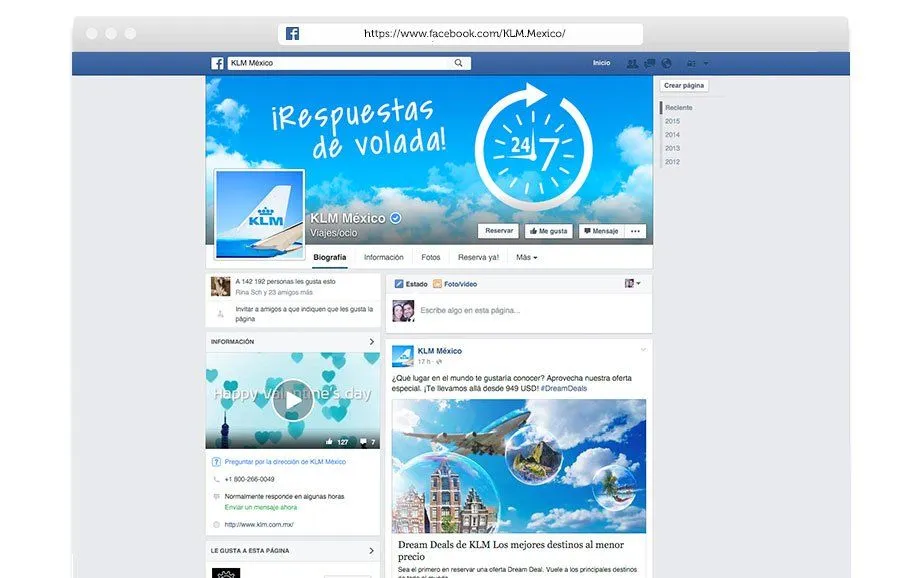Click the Mensaje button
Viewport: 924px width, 578px height.
(600, 231)
